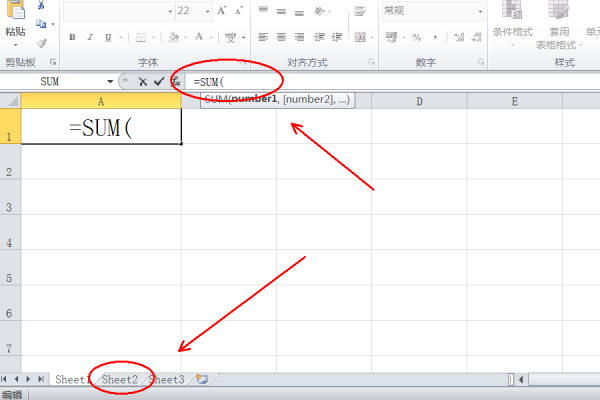
Task: Jump to last sheet with navigation arrow
Action: click(x=41, y=379)
